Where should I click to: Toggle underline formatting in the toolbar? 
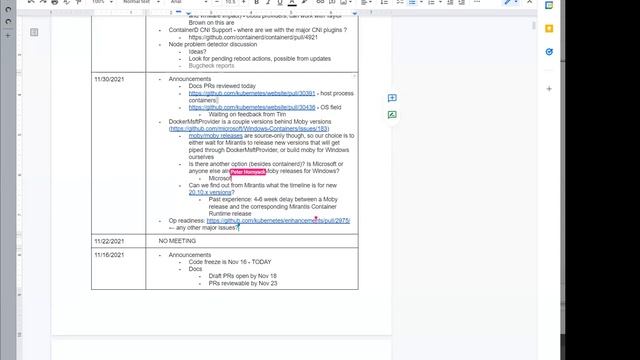coord(280,2)
